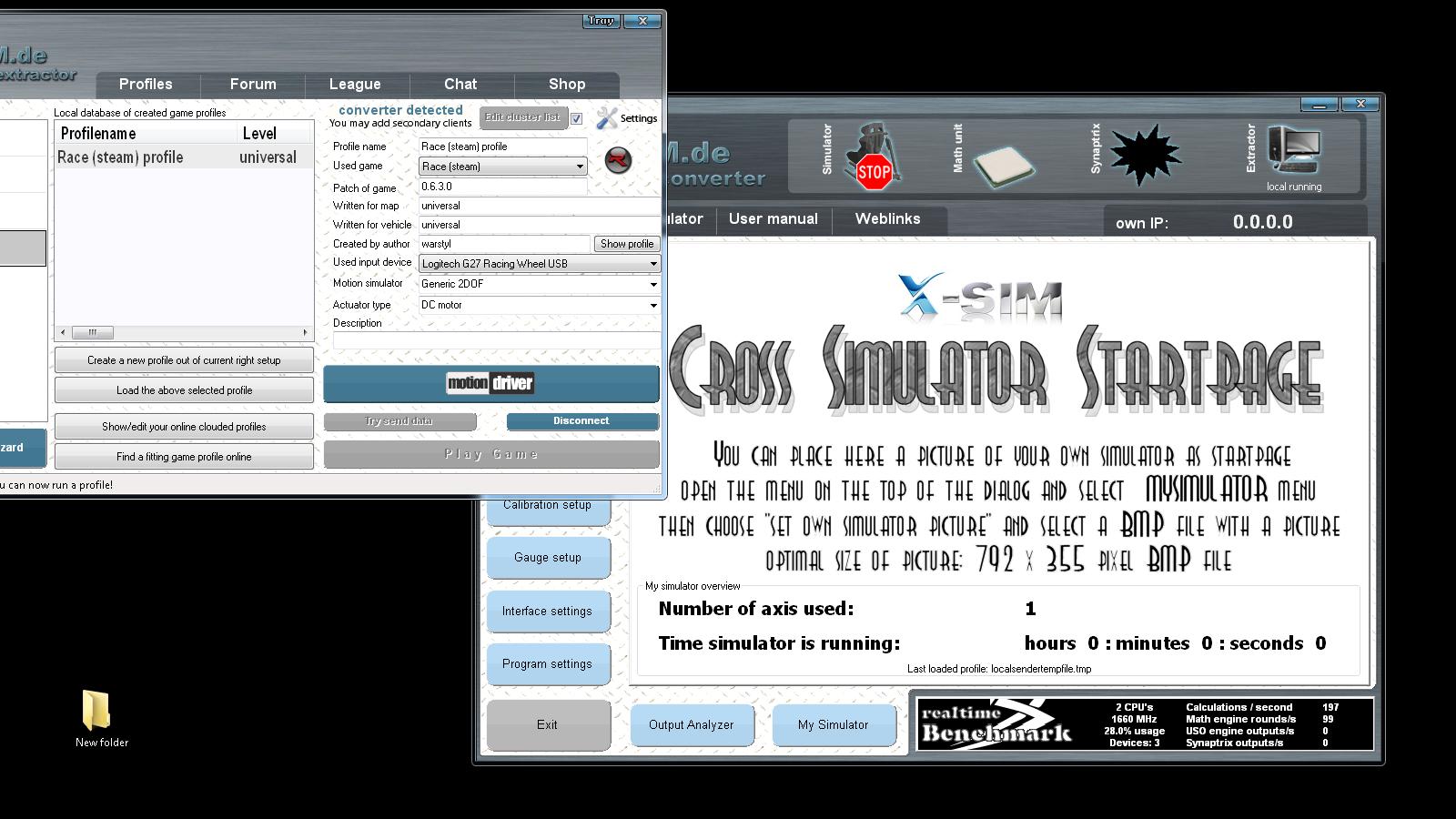Viewport: 1456px width, 819px height.
Task: Open the Actuator type dropdown
Action: 652,306
